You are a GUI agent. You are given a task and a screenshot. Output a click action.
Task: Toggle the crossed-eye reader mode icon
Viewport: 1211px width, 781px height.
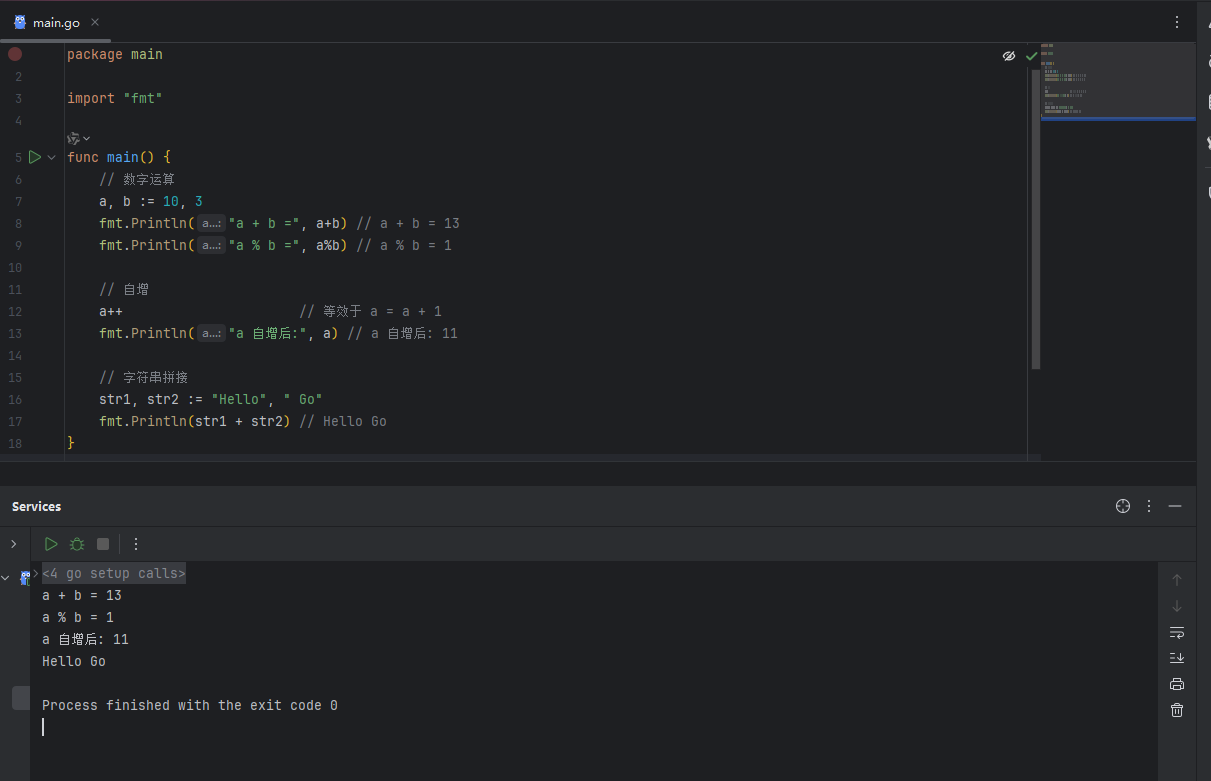pyautogui.click(x=1009, y=56)
